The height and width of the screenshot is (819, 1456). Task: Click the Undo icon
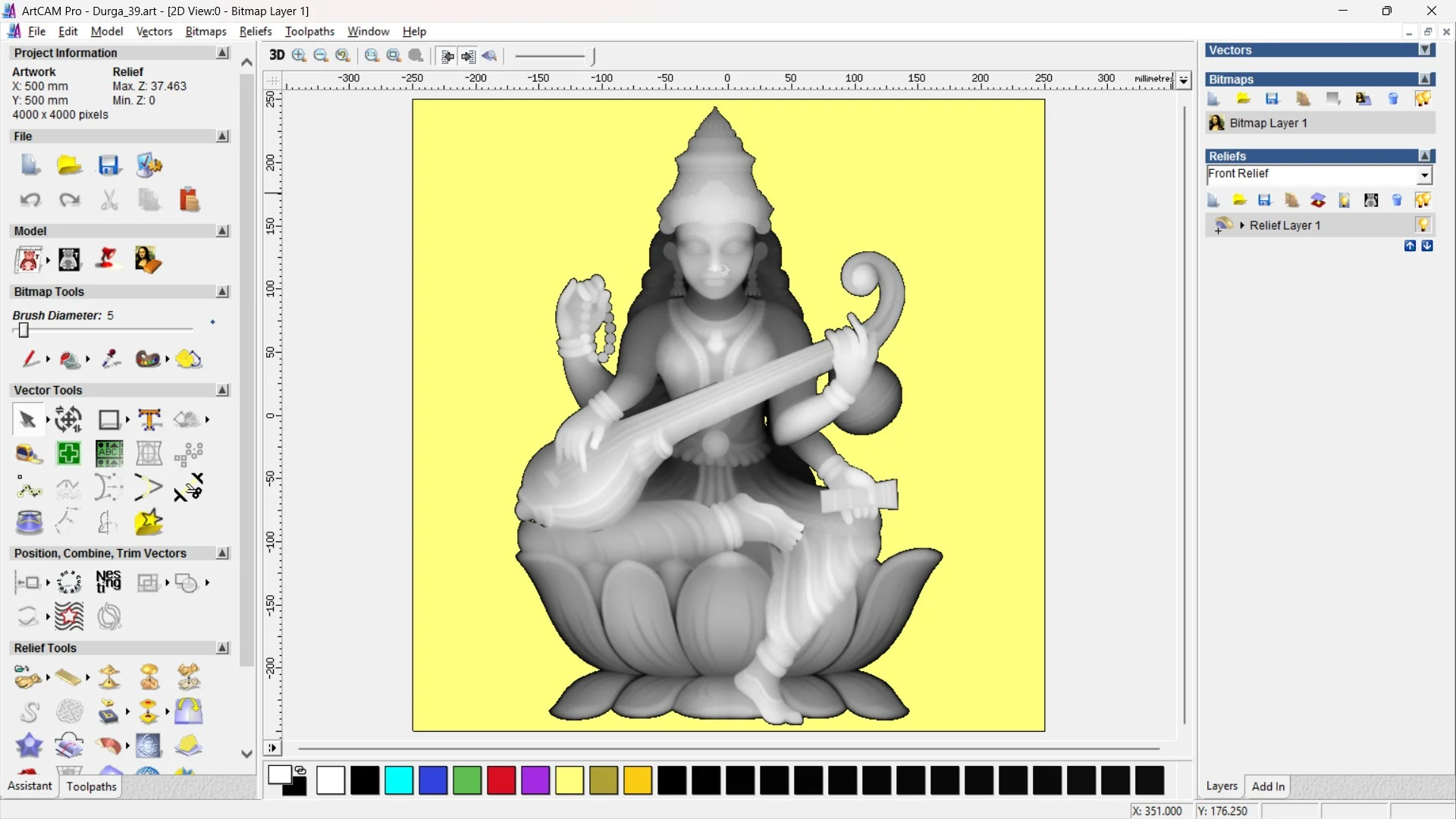pos(30,200)
